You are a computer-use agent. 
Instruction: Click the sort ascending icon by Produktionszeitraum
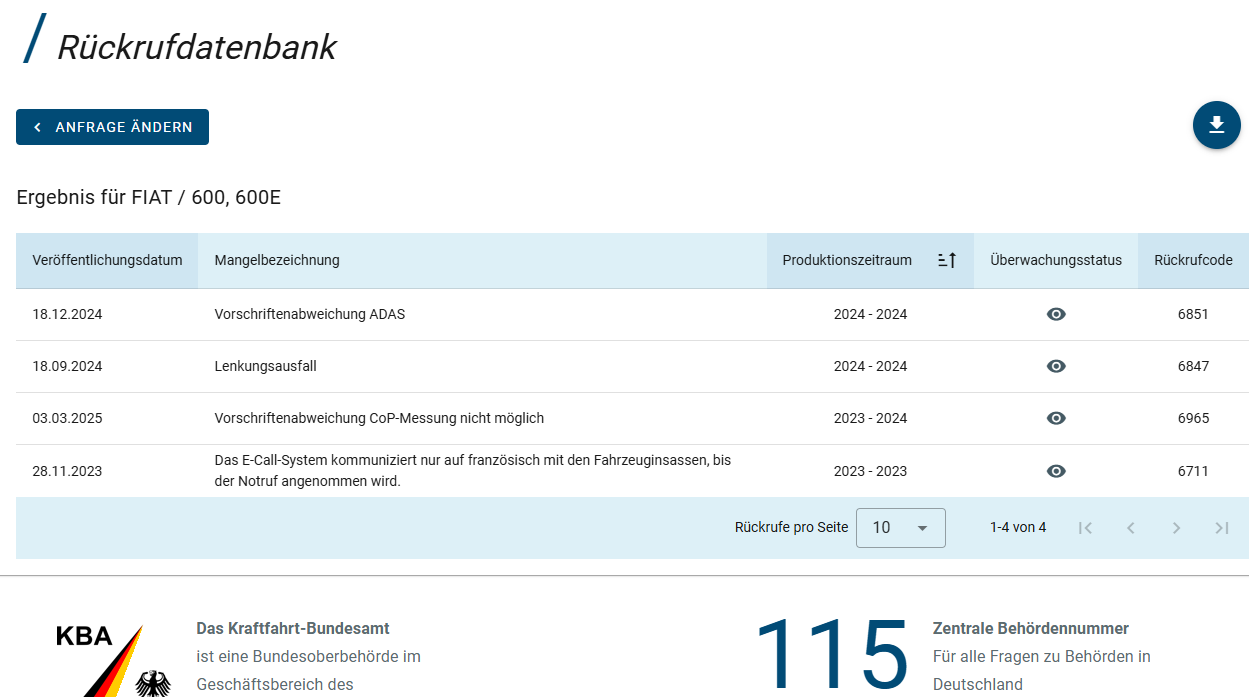pyautogui.click(x=947, y=260)
